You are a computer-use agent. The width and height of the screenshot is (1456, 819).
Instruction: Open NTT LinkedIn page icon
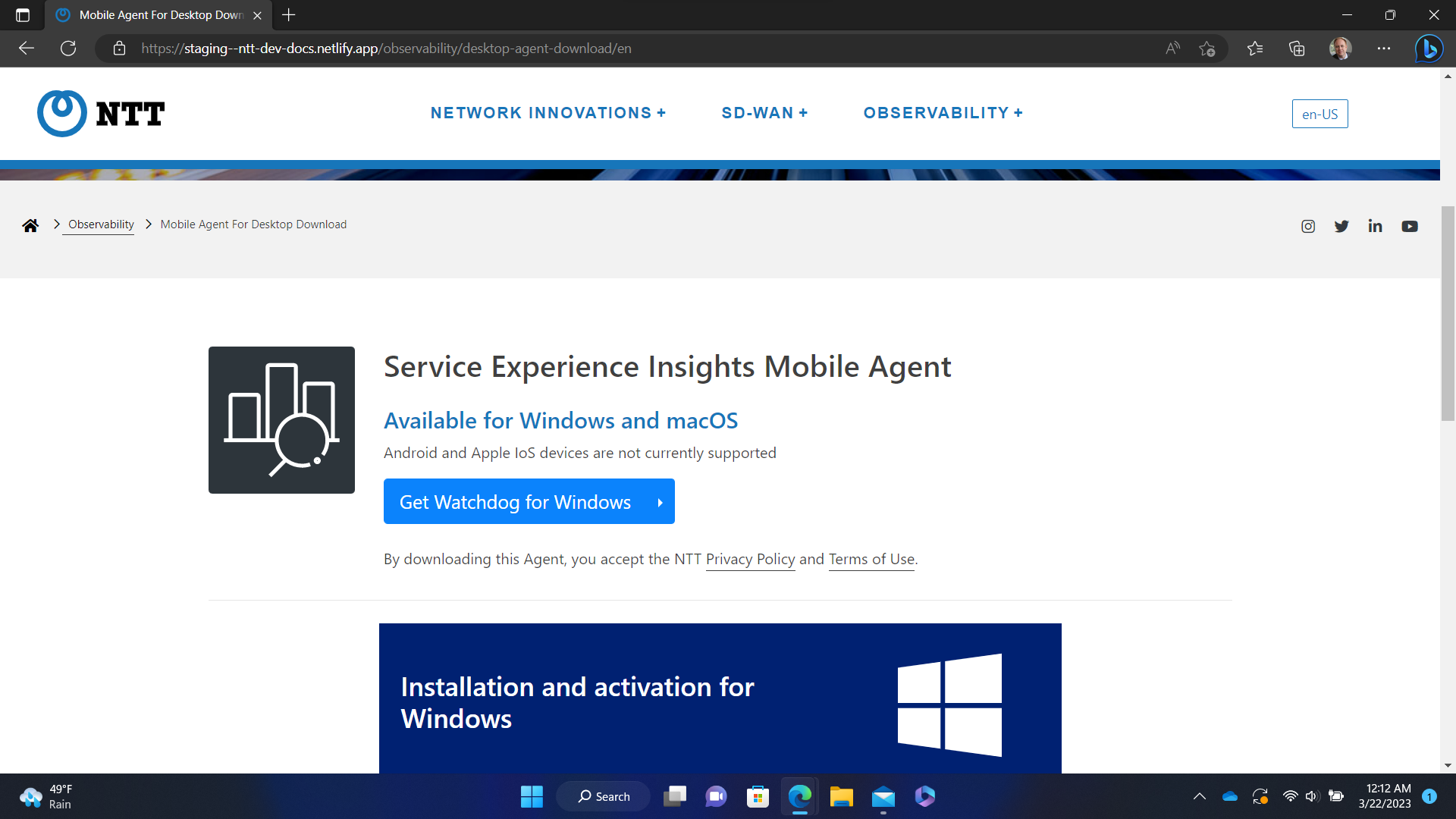coord(1375,226)
